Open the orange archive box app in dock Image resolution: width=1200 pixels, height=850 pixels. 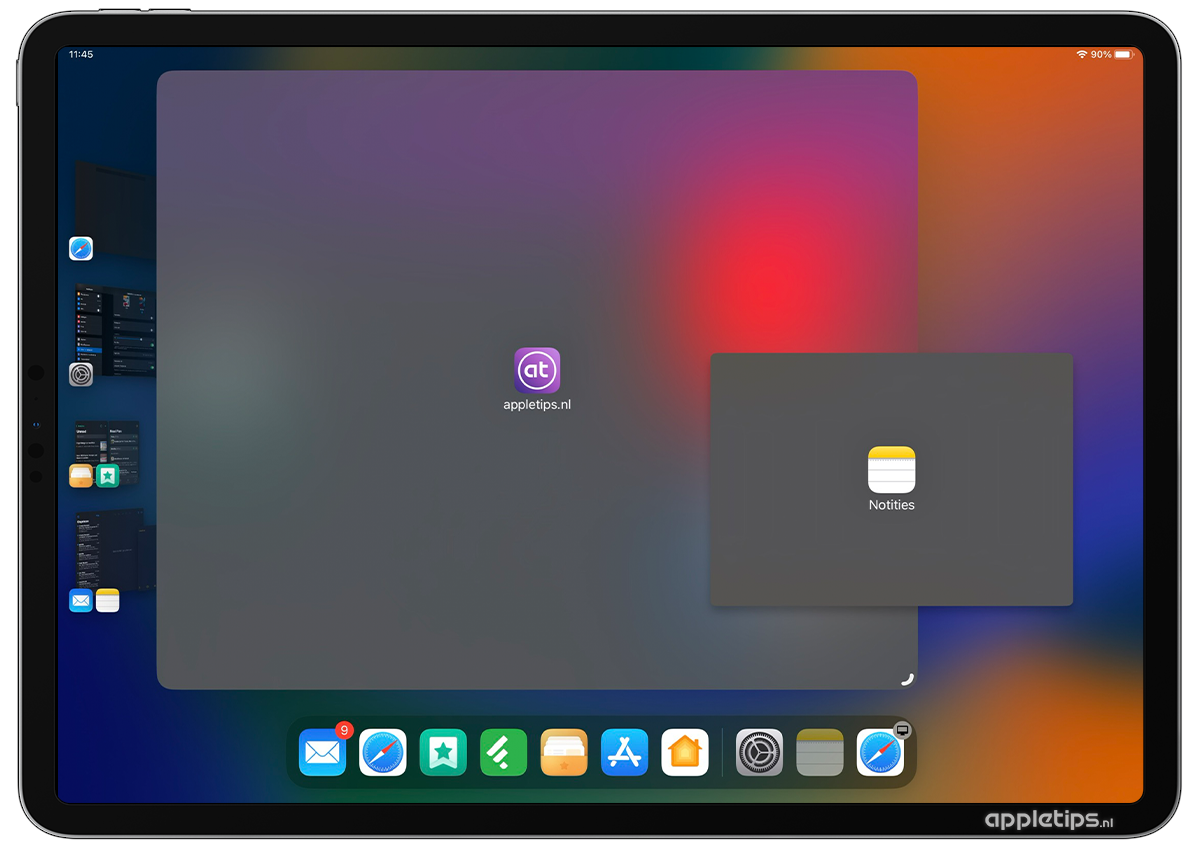(x=564, y=753)
